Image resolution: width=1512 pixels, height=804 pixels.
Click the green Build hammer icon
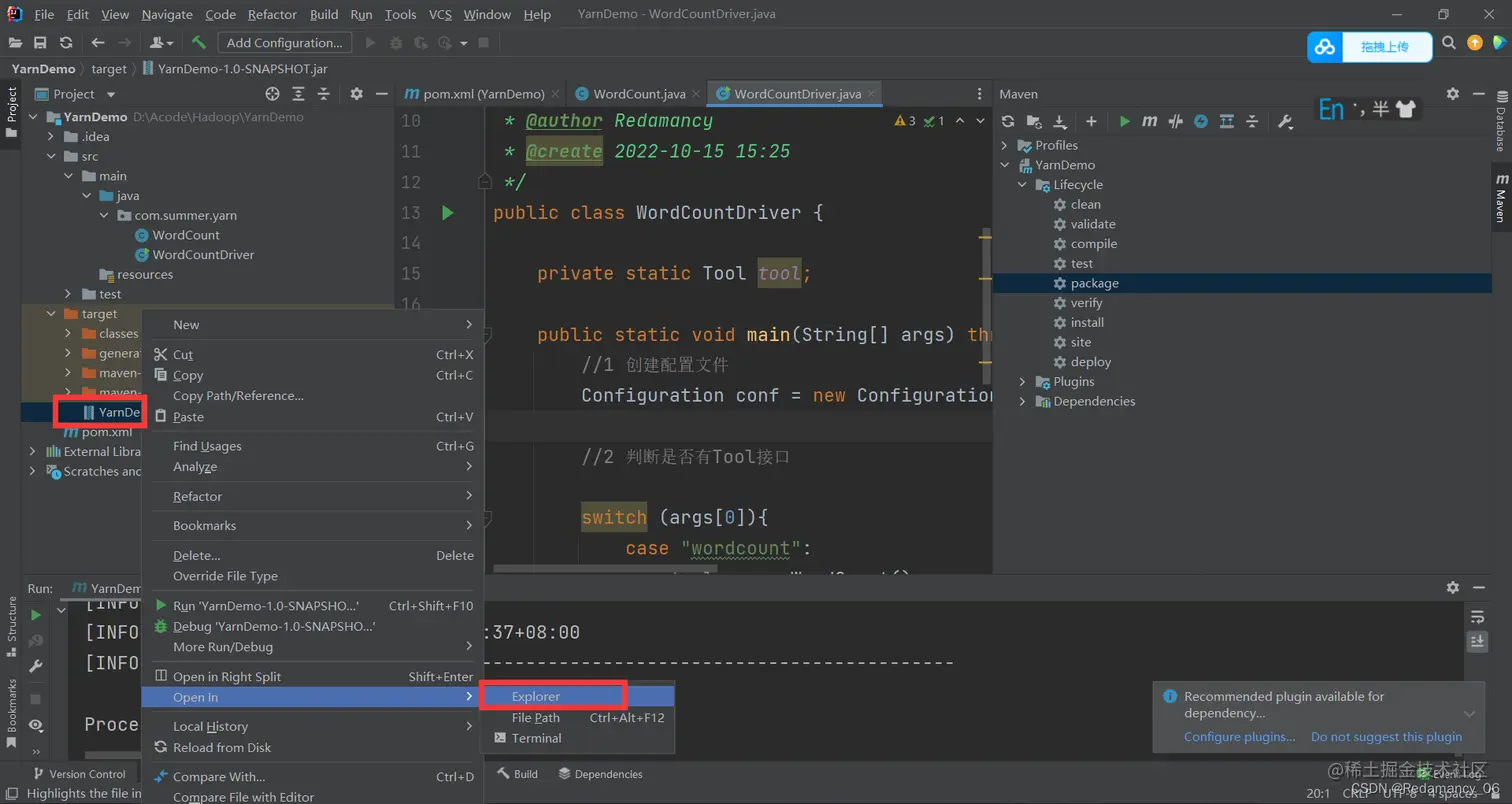[199, 43]
